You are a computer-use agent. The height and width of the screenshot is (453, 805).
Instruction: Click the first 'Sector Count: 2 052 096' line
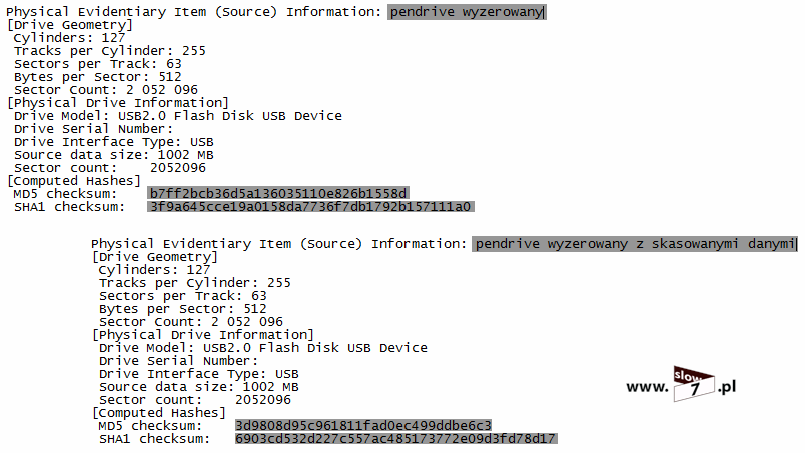106,90
